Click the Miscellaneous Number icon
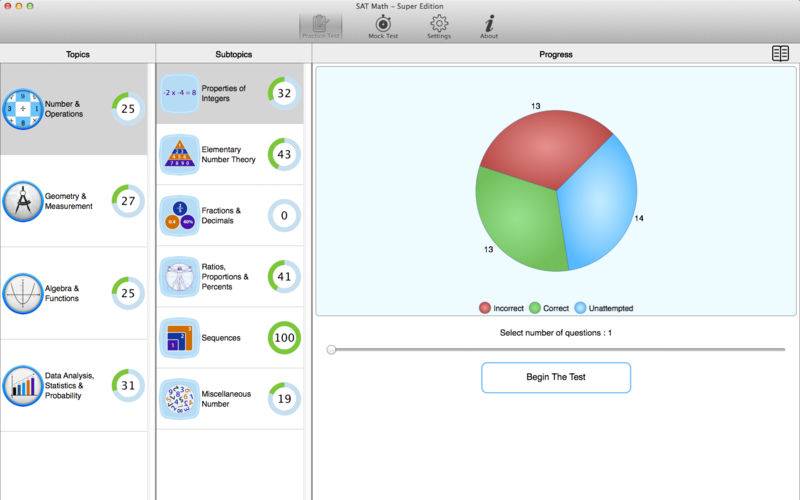 point(180,399)
